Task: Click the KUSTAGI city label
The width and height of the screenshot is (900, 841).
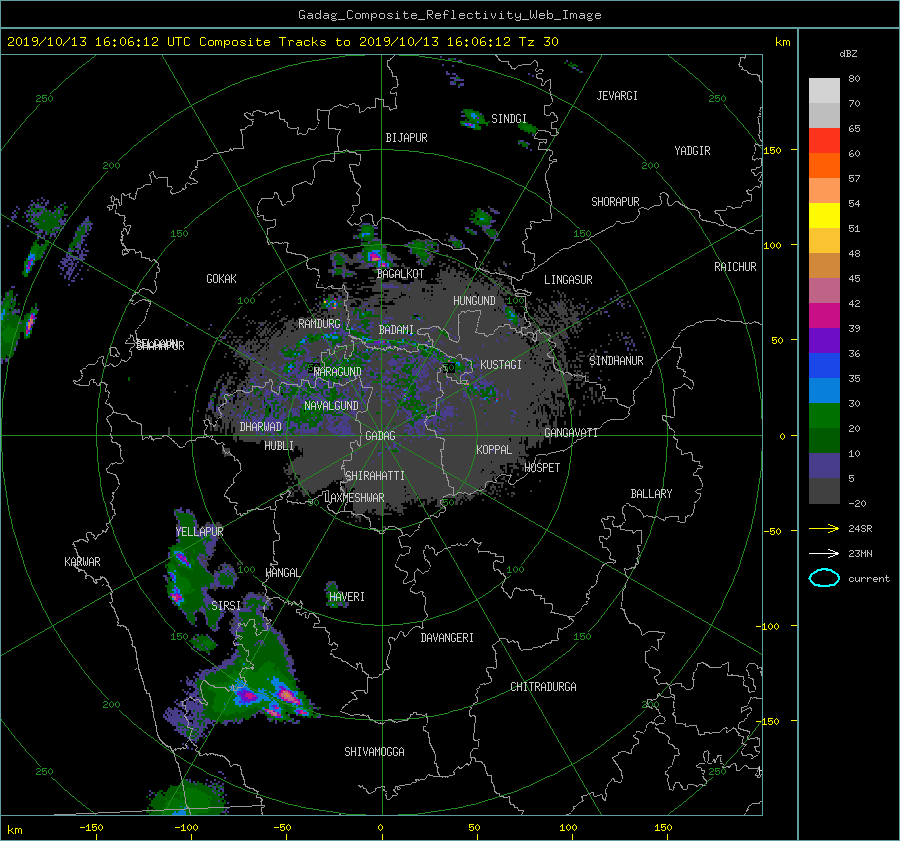Action: point(501,365)
